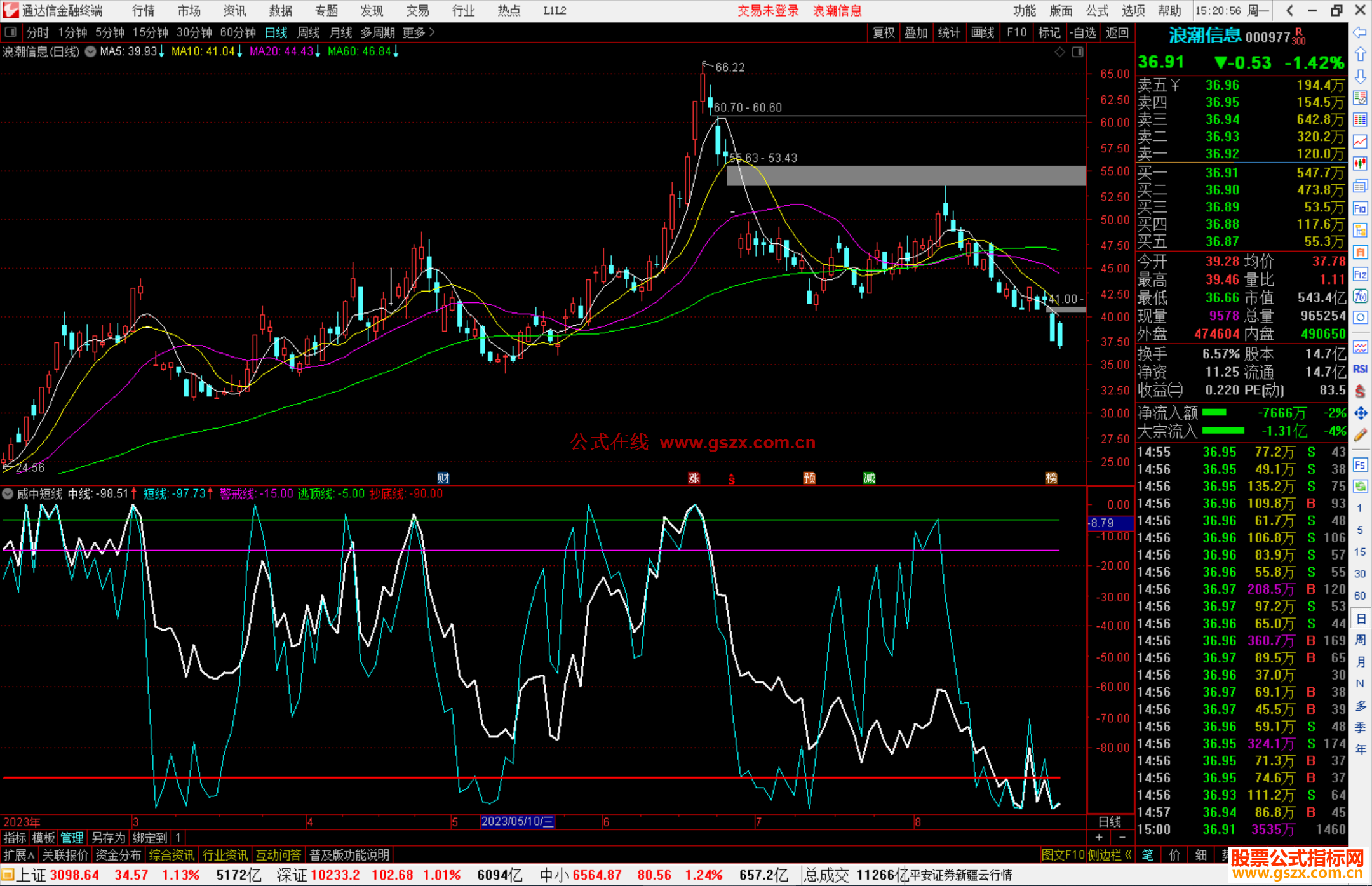Click the back arrow icon in right sidebar

pos(1360,32)
